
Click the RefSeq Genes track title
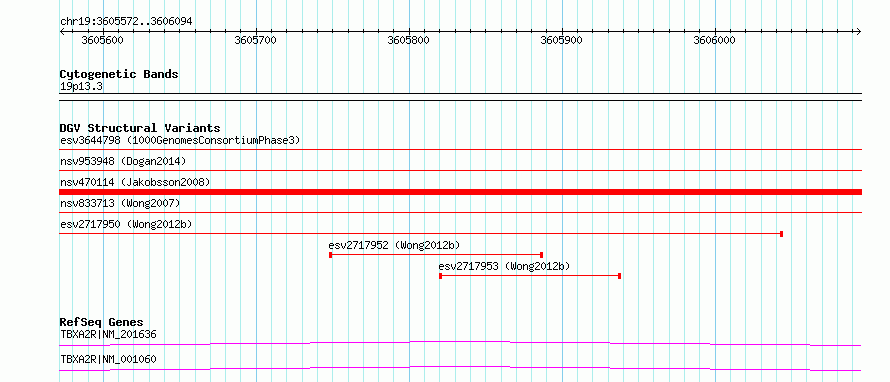click(x=102, y=322)
